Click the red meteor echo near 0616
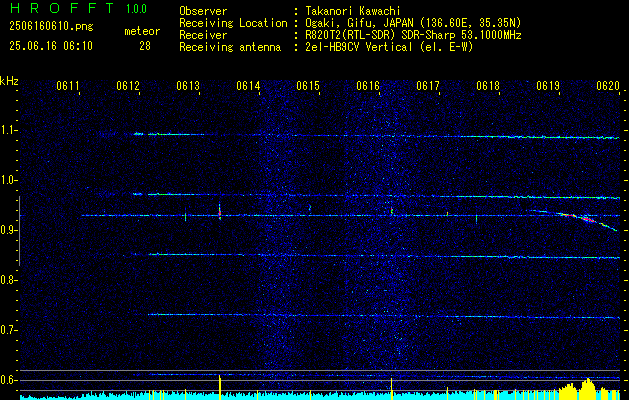Image resolution: width=629 pixels, height=400 pixels. pos(392,211)
